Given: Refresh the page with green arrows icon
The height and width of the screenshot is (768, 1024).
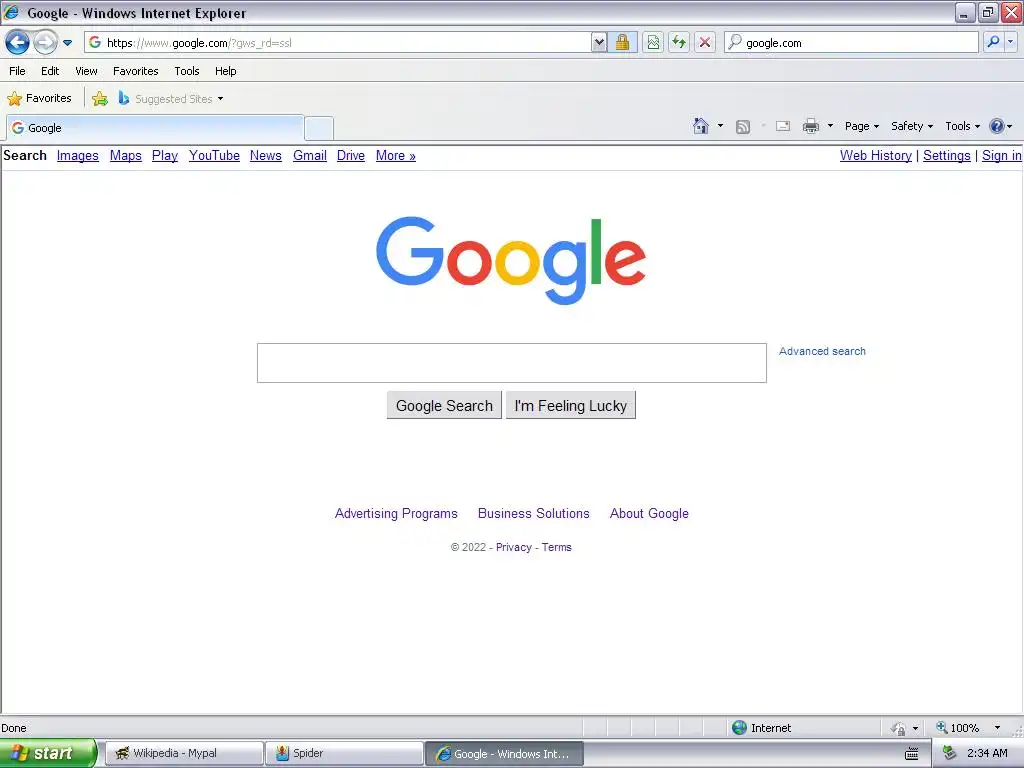Looking at the screenshot, I should pos(679,43).
